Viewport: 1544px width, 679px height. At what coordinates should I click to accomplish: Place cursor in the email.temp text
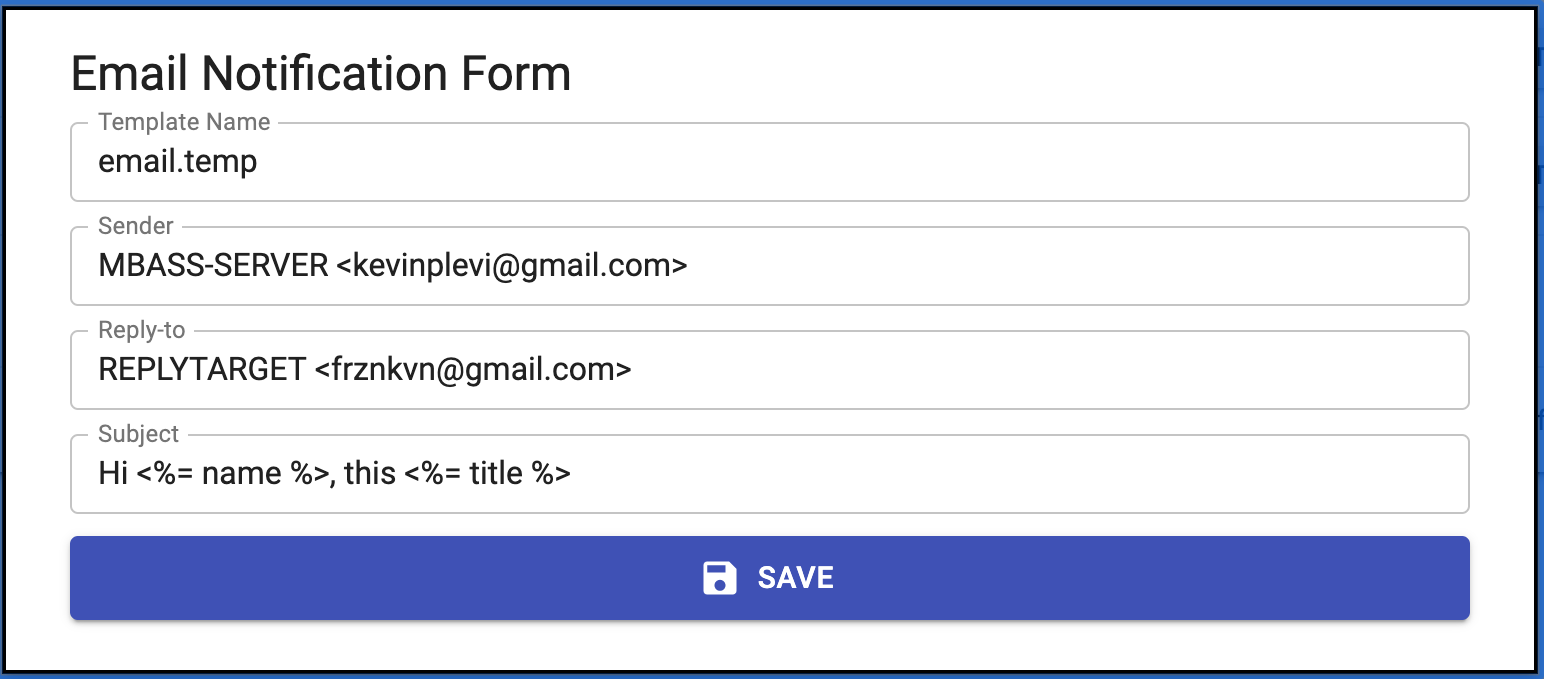click(177, 162)
